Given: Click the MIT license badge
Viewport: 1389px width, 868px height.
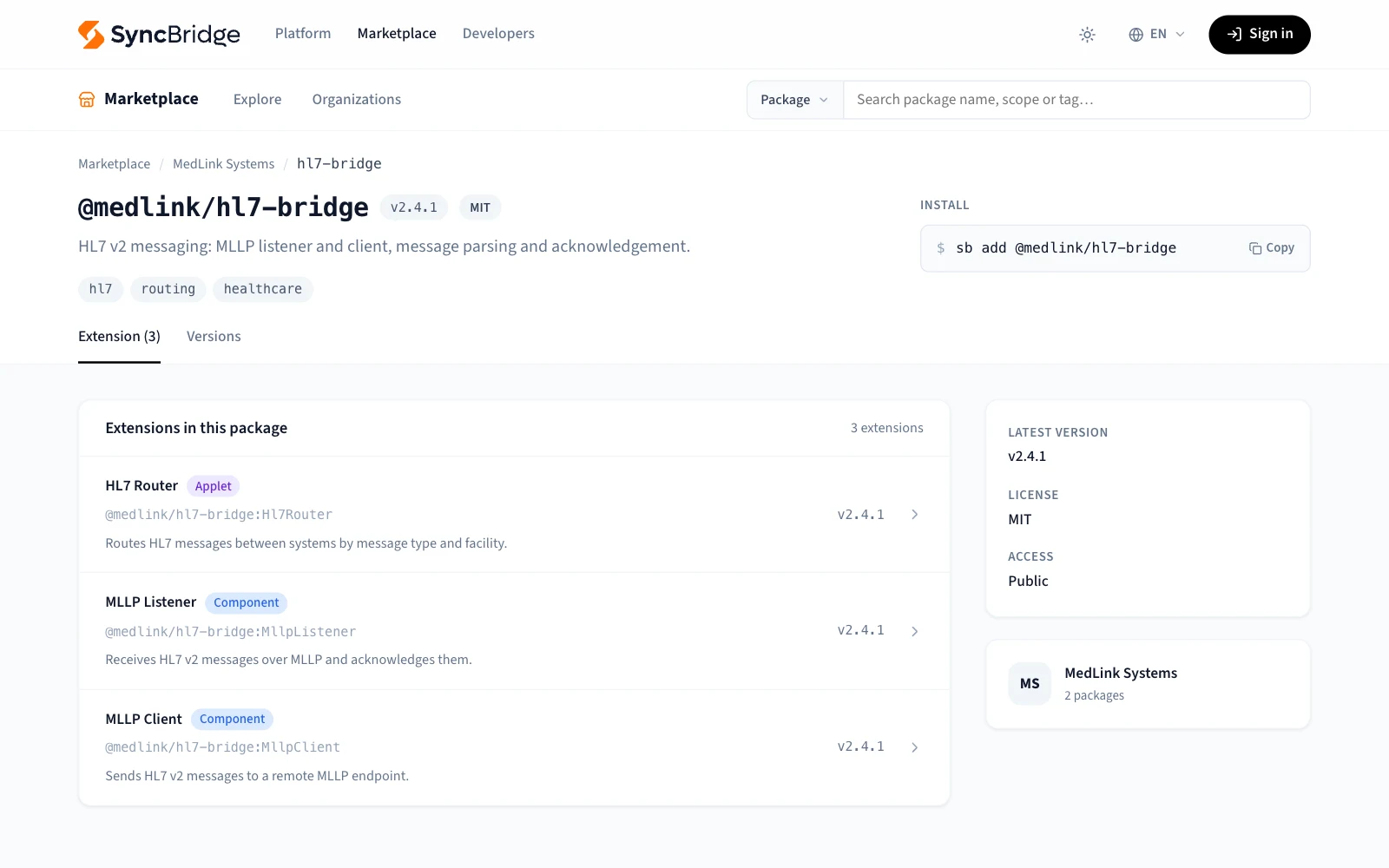Looking at the screenshot, I should pos(480,207).
